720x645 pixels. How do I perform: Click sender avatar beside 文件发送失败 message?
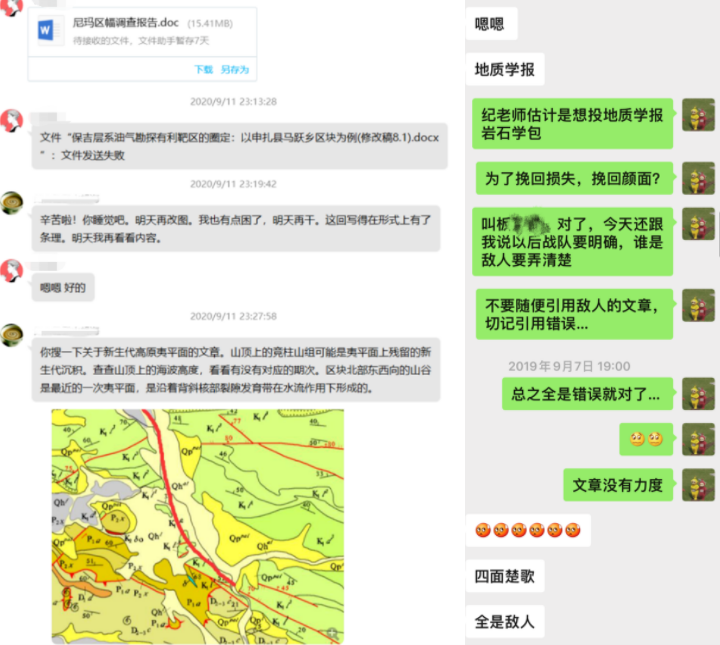[x=11, y=121]
